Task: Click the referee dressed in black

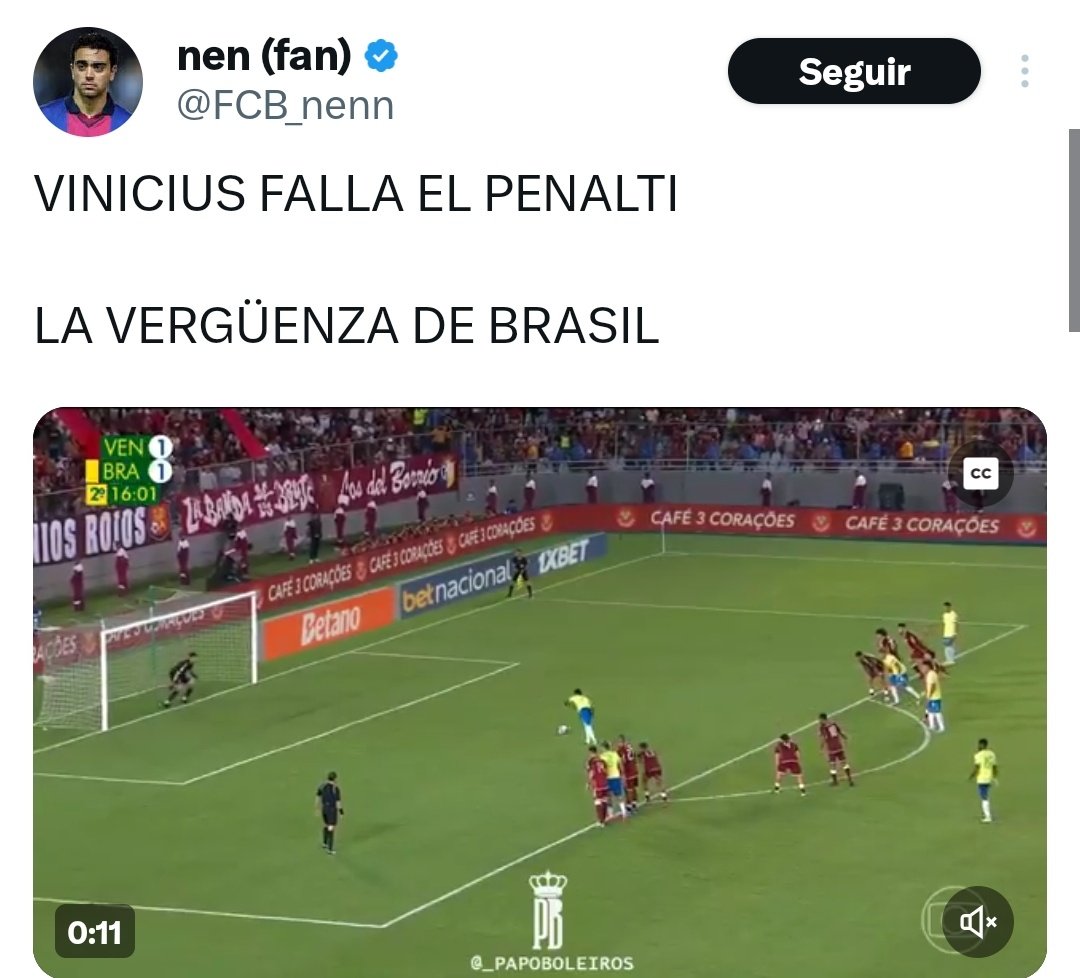Action: [329, 813]
